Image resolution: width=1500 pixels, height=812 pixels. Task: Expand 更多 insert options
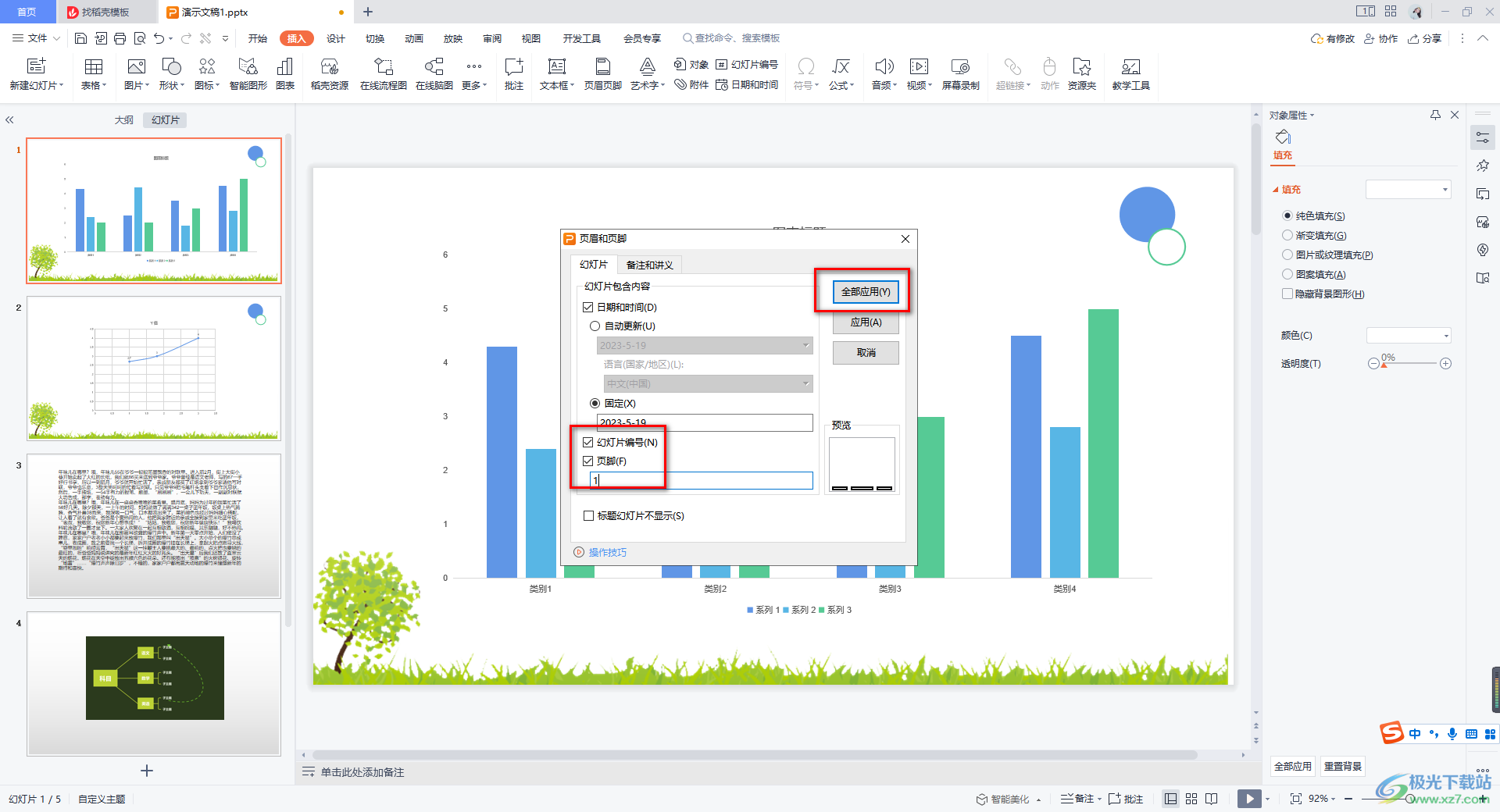474,74
